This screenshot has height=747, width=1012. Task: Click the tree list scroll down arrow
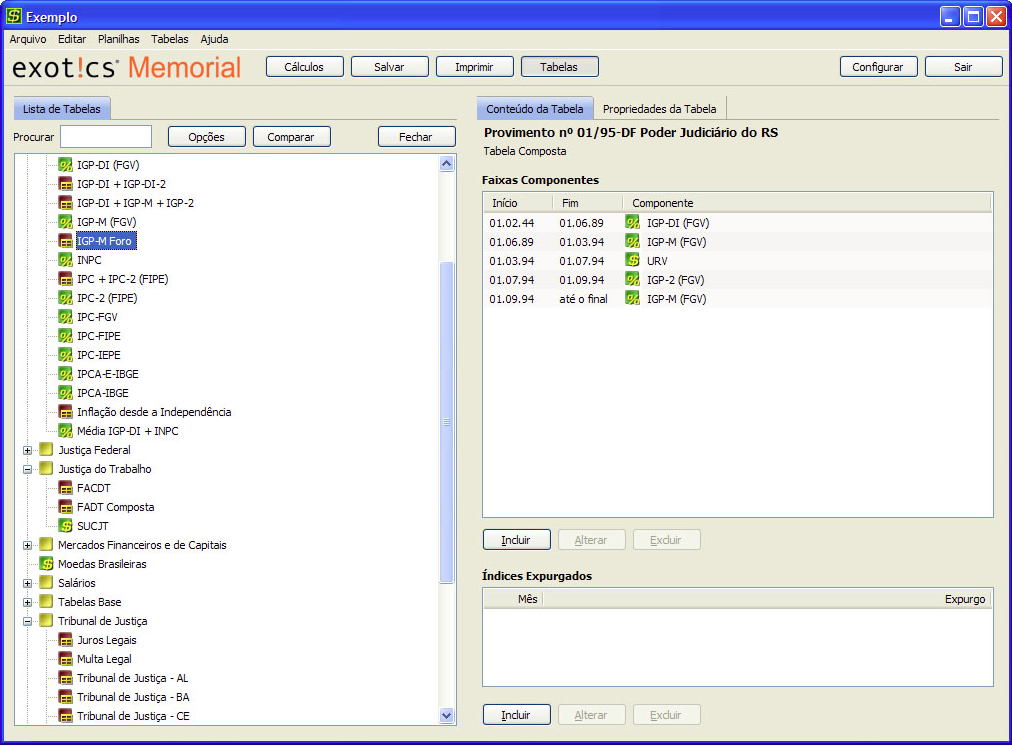coord(447,716)
